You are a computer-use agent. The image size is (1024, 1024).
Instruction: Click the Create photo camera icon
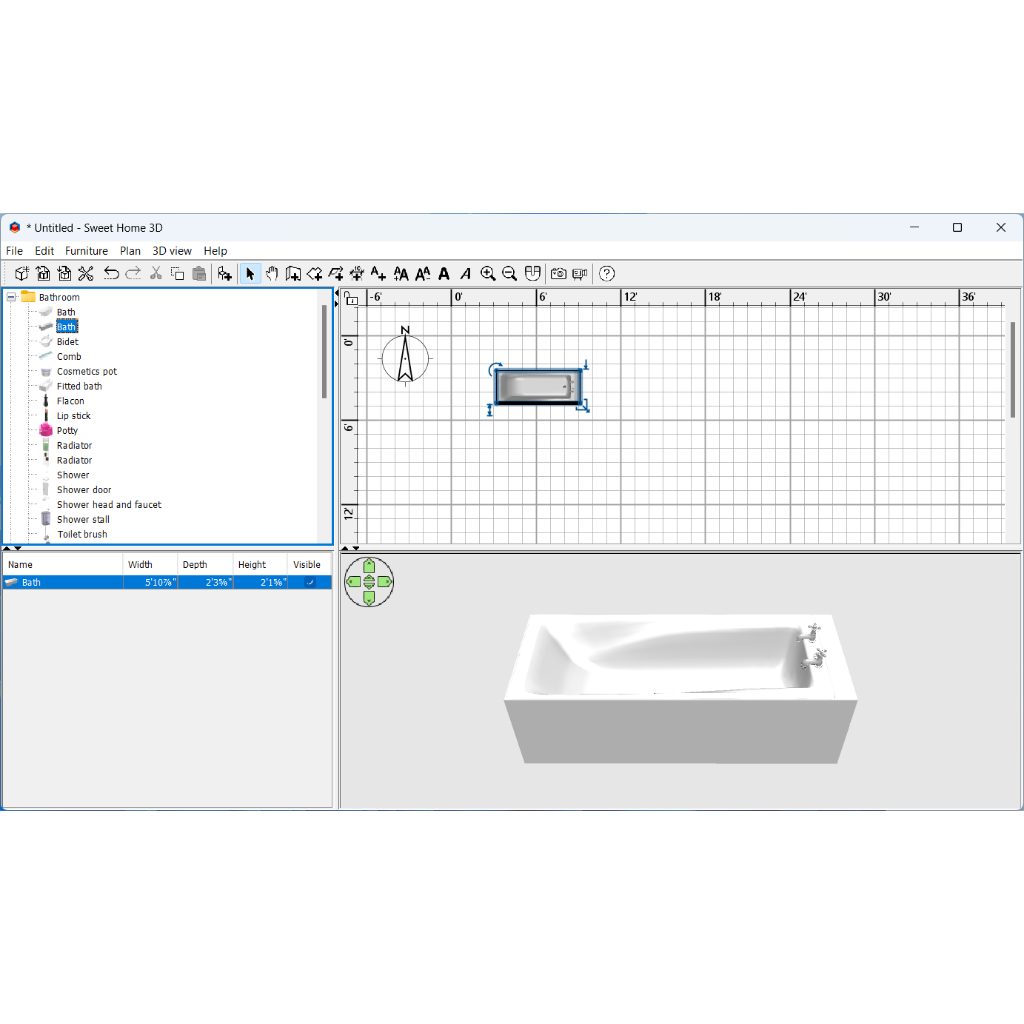[x=558, y=273]
